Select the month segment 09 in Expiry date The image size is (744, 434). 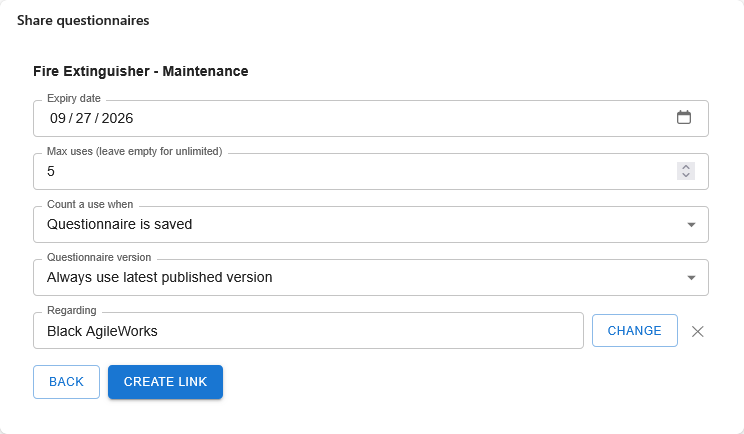tap(58, 118)
